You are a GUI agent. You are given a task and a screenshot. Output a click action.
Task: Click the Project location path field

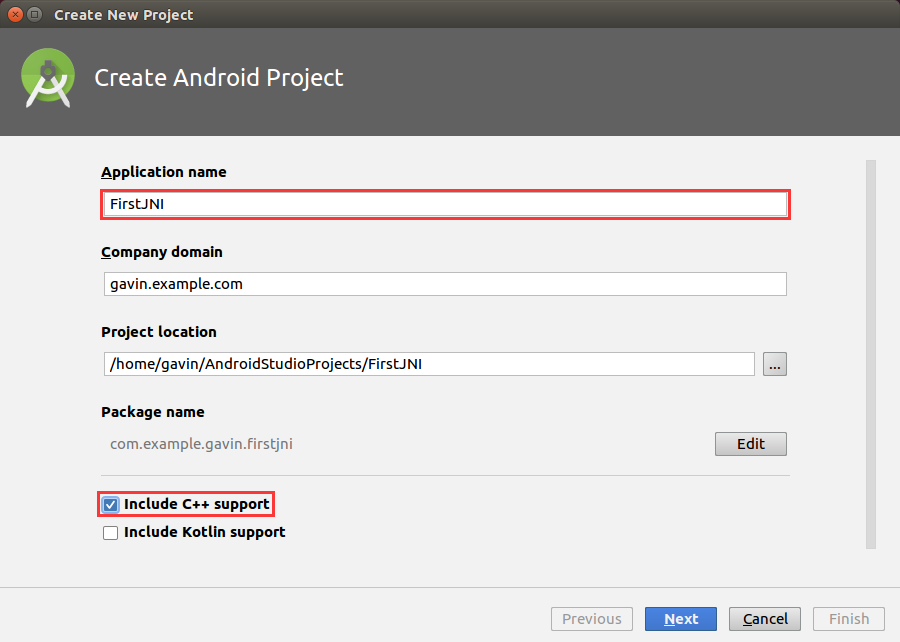[429, 364]
